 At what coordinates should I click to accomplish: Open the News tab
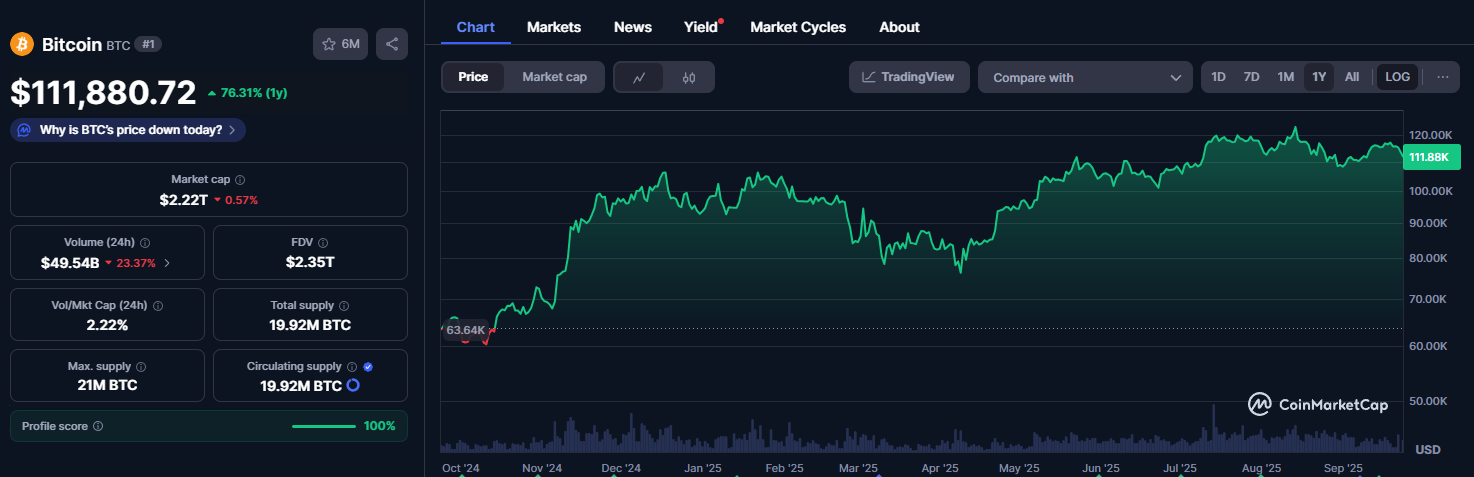pos(633,27)
